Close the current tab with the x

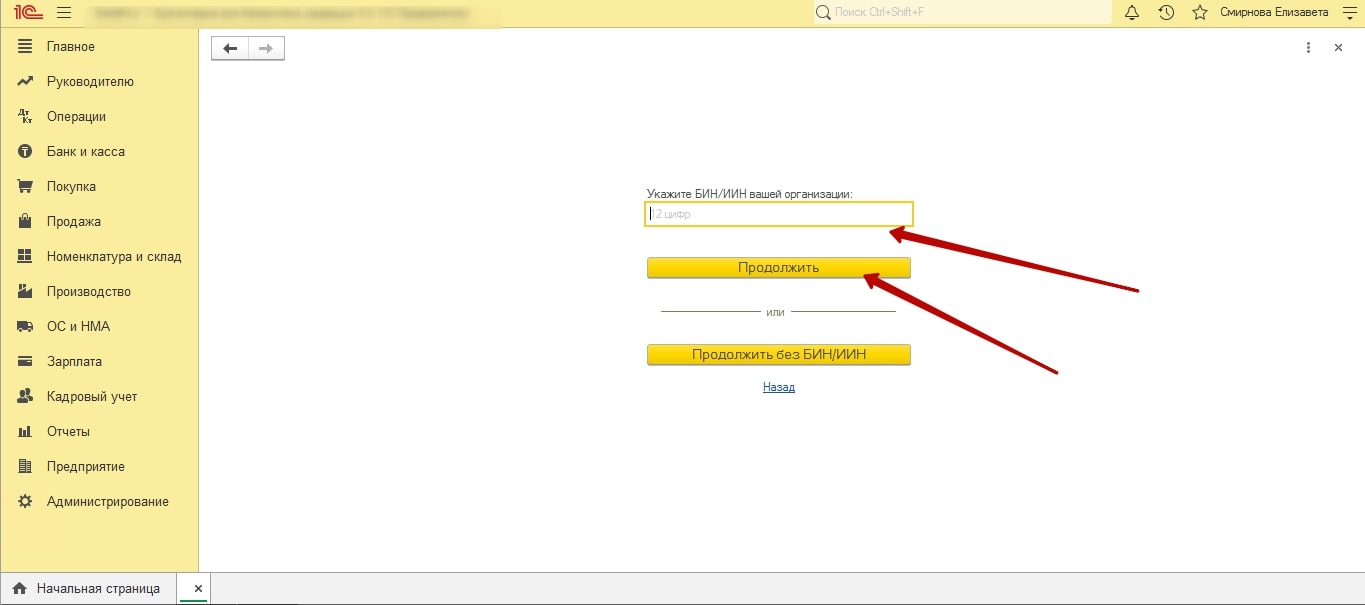198,589
